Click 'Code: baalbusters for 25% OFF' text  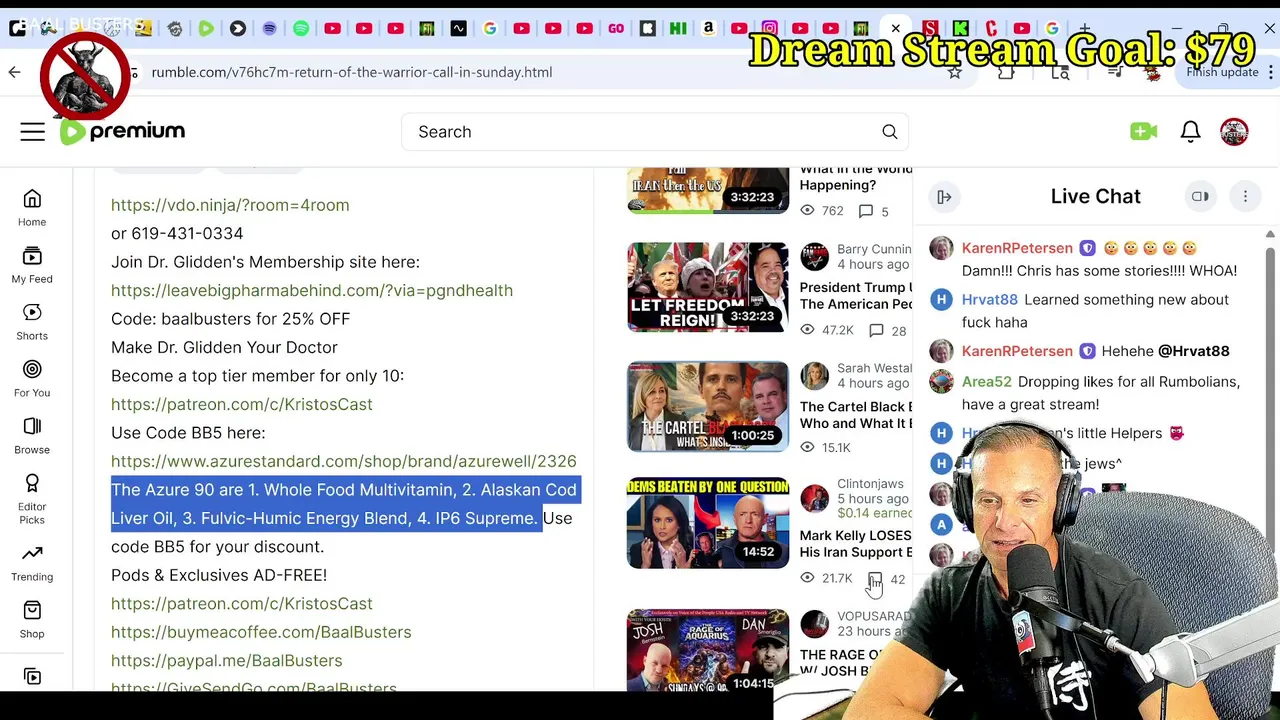pos(230,319)
